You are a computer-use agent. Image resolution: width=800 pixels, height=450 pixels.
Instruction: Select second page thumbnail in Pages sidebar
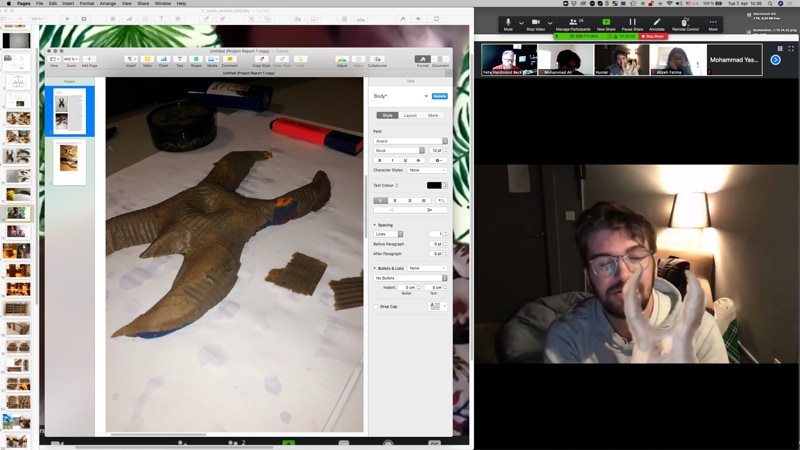(x=69, y=162)
